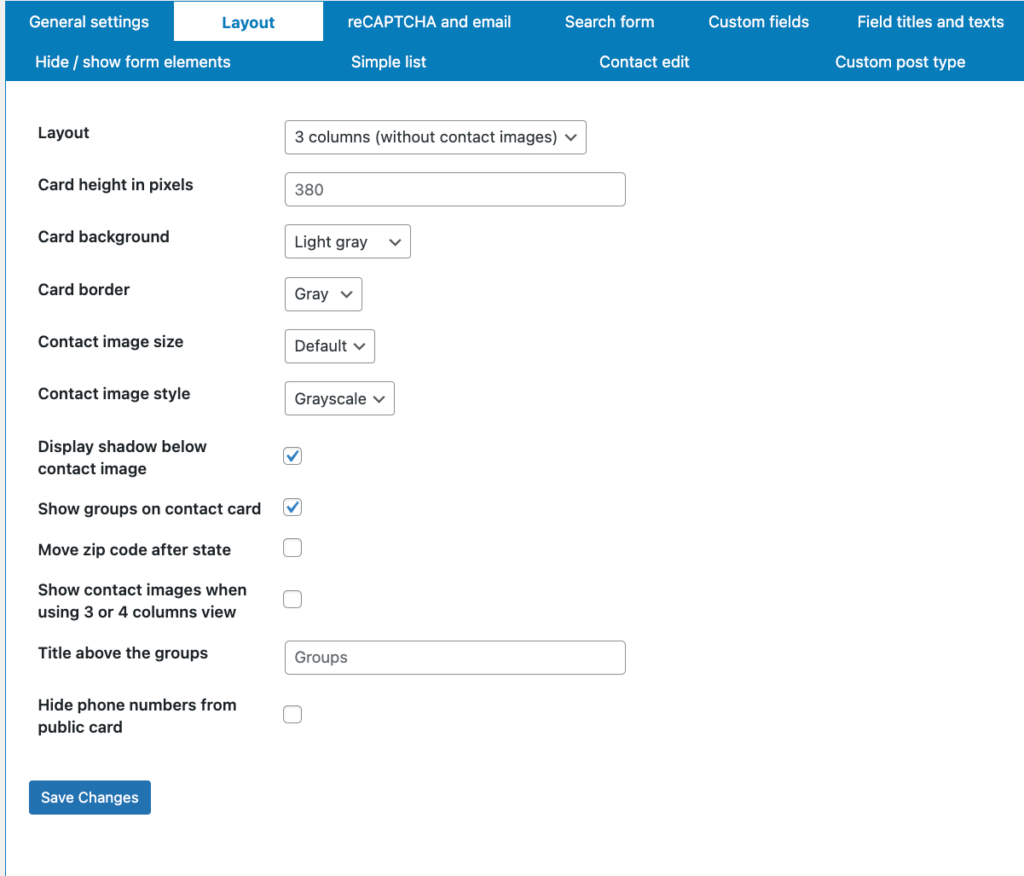The width and height of the screenshot is (1024, 876).
Task: Open the Card border dropdown
Action: coord(323,294)
